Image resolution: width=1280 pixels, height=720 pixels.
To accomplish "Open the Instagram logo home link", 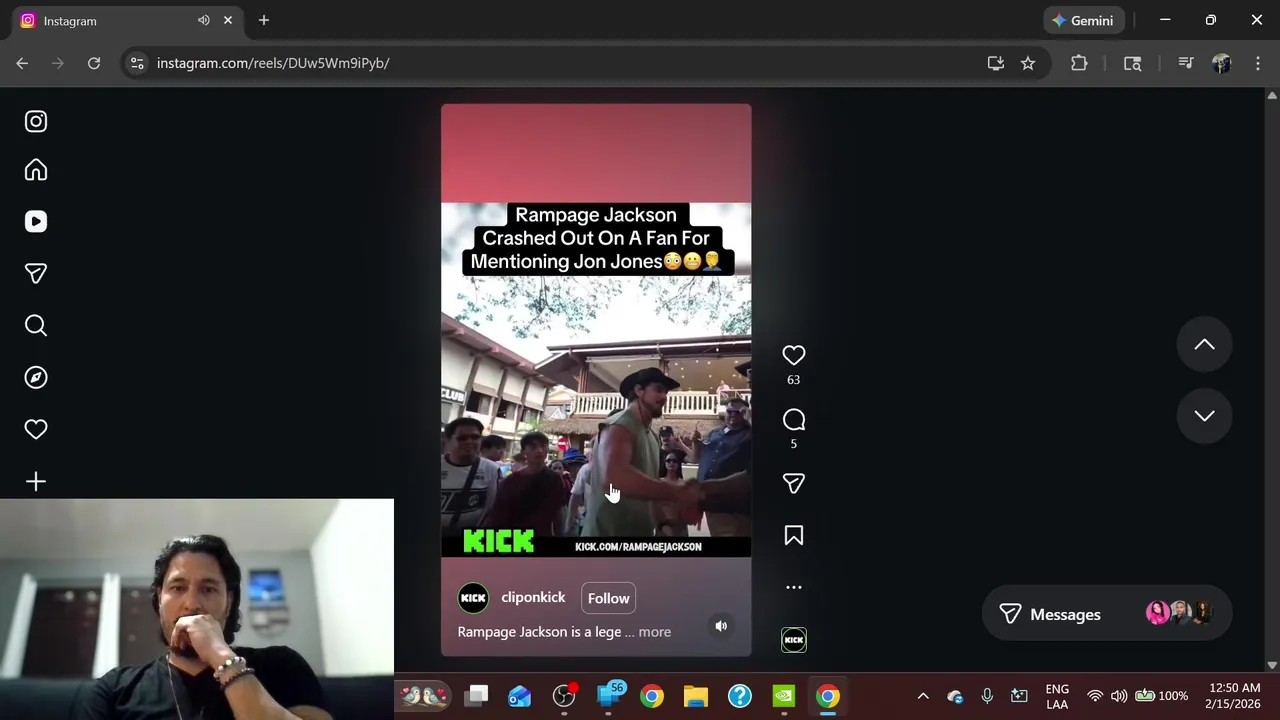I will click(x=36, y=122).
